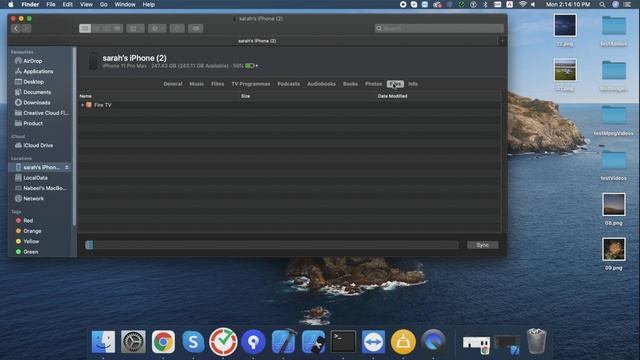Open the File menu
This screenshot has width=640, height=360.
click(51, 4)
